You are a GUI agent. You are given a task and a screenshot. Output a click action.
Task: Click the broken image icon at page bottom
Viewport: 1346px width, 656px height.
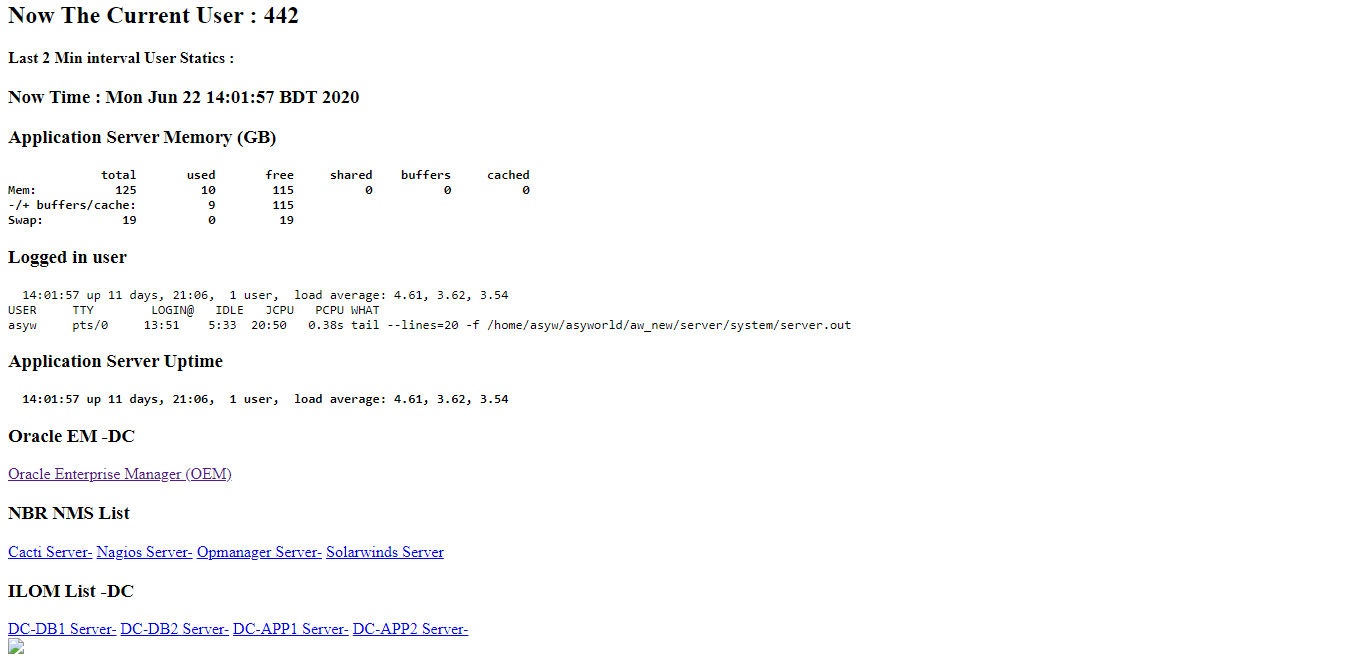(16, 646)
